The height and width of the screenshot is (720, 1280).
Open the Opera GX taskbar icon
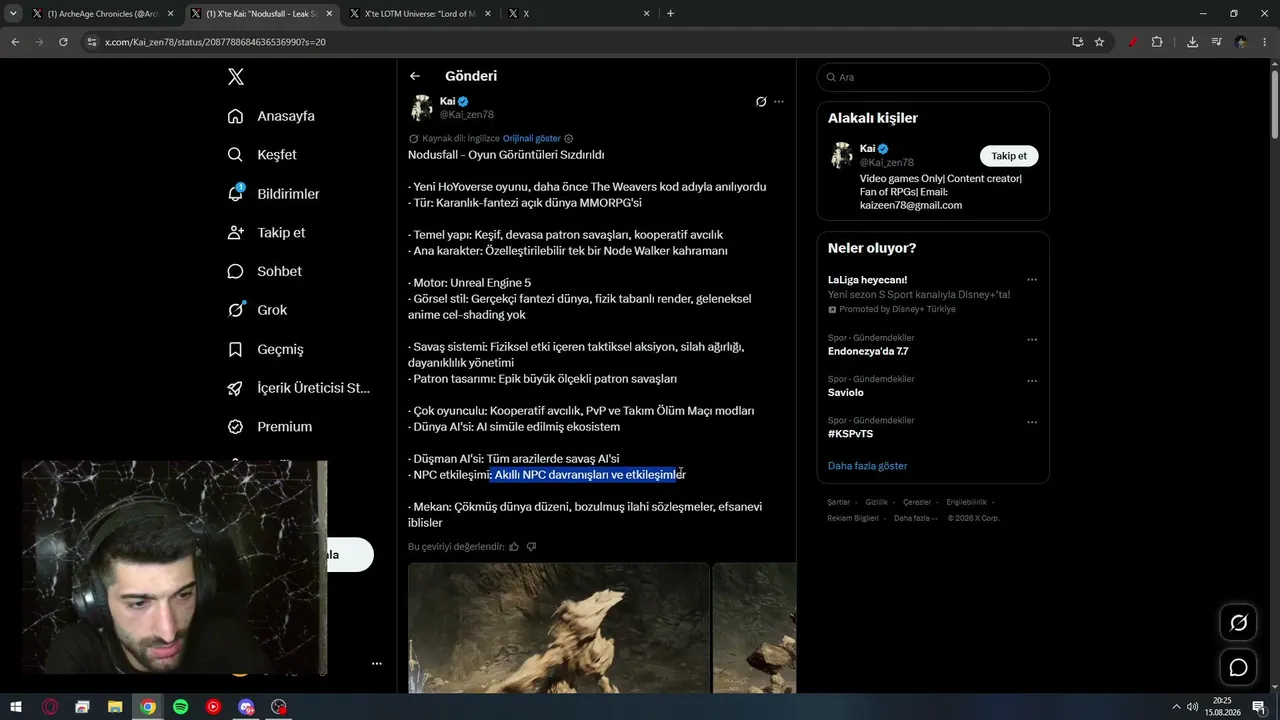coord(50,707)
